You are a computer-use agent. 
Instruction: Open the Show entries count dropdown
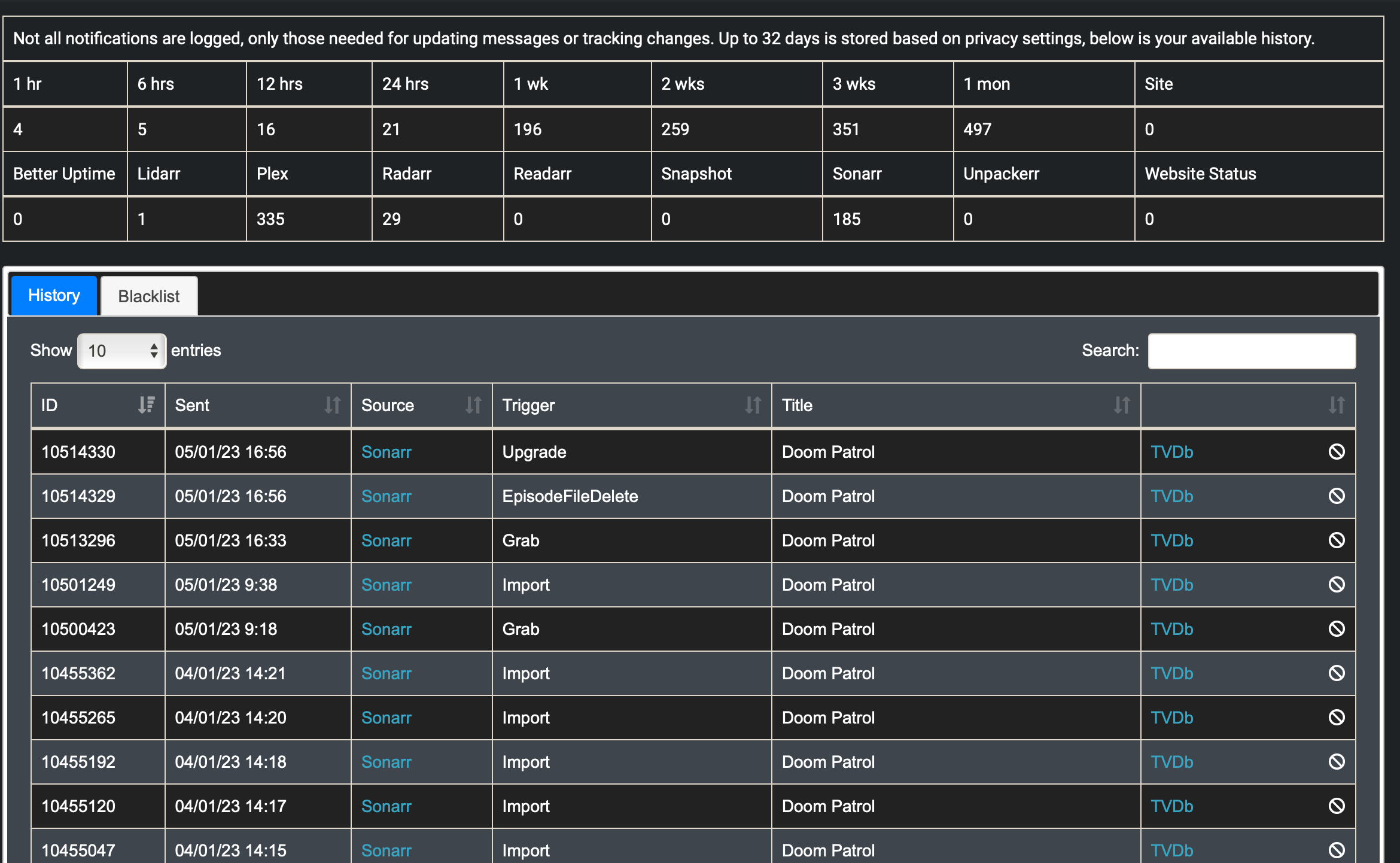121,351
